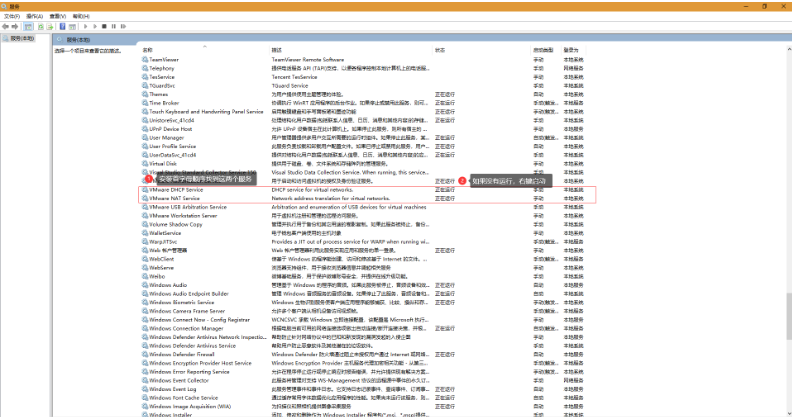Select the UserDataSvc_41cd4 service
The height and width of the screenshot is (417, 792).
(x=172, y=155)
